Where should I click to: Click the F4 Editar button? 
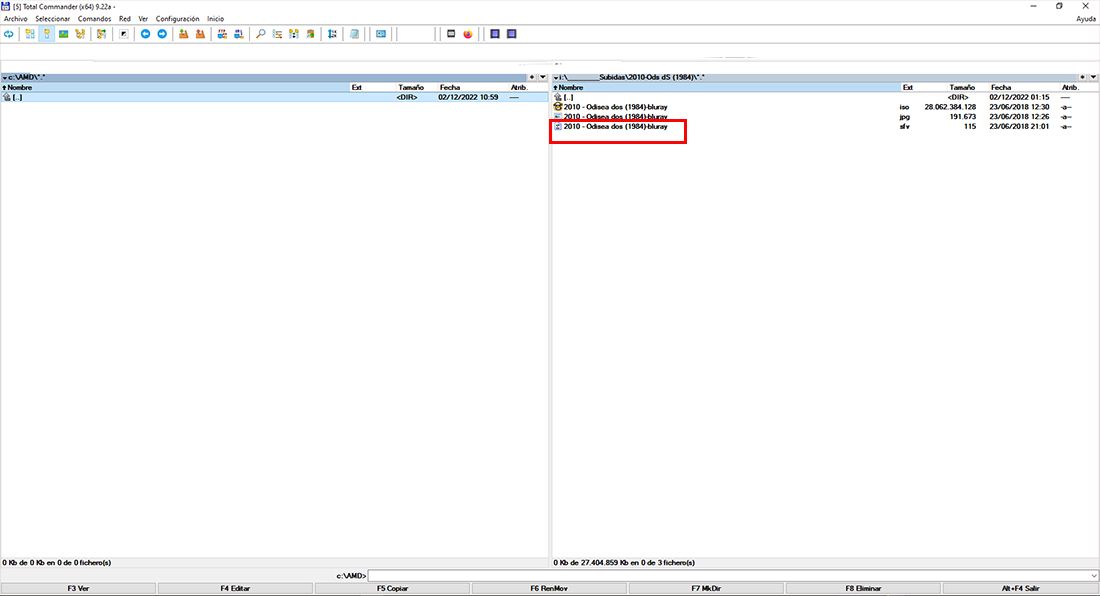tap(235, 588)
